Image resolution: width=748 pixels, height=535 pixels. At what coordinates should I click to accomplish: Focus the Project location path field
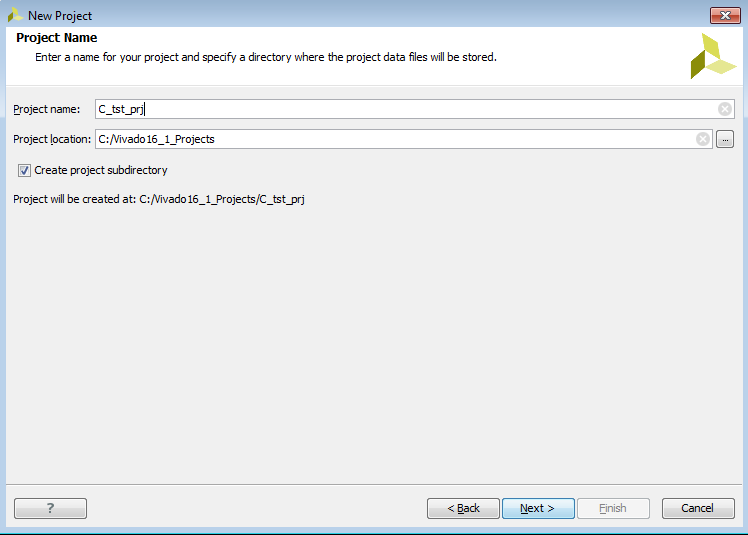tap(390, 139)
